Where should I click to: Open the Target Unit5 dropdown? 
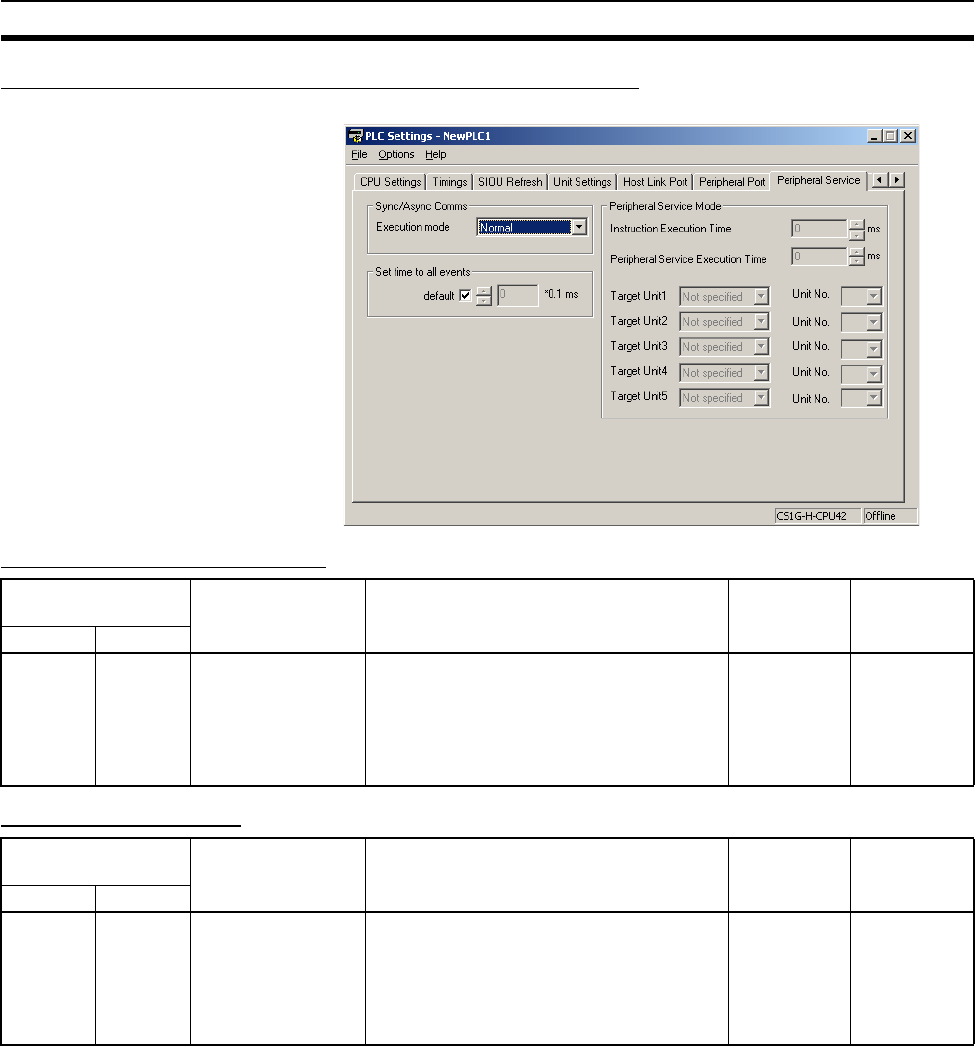[724, 398]
